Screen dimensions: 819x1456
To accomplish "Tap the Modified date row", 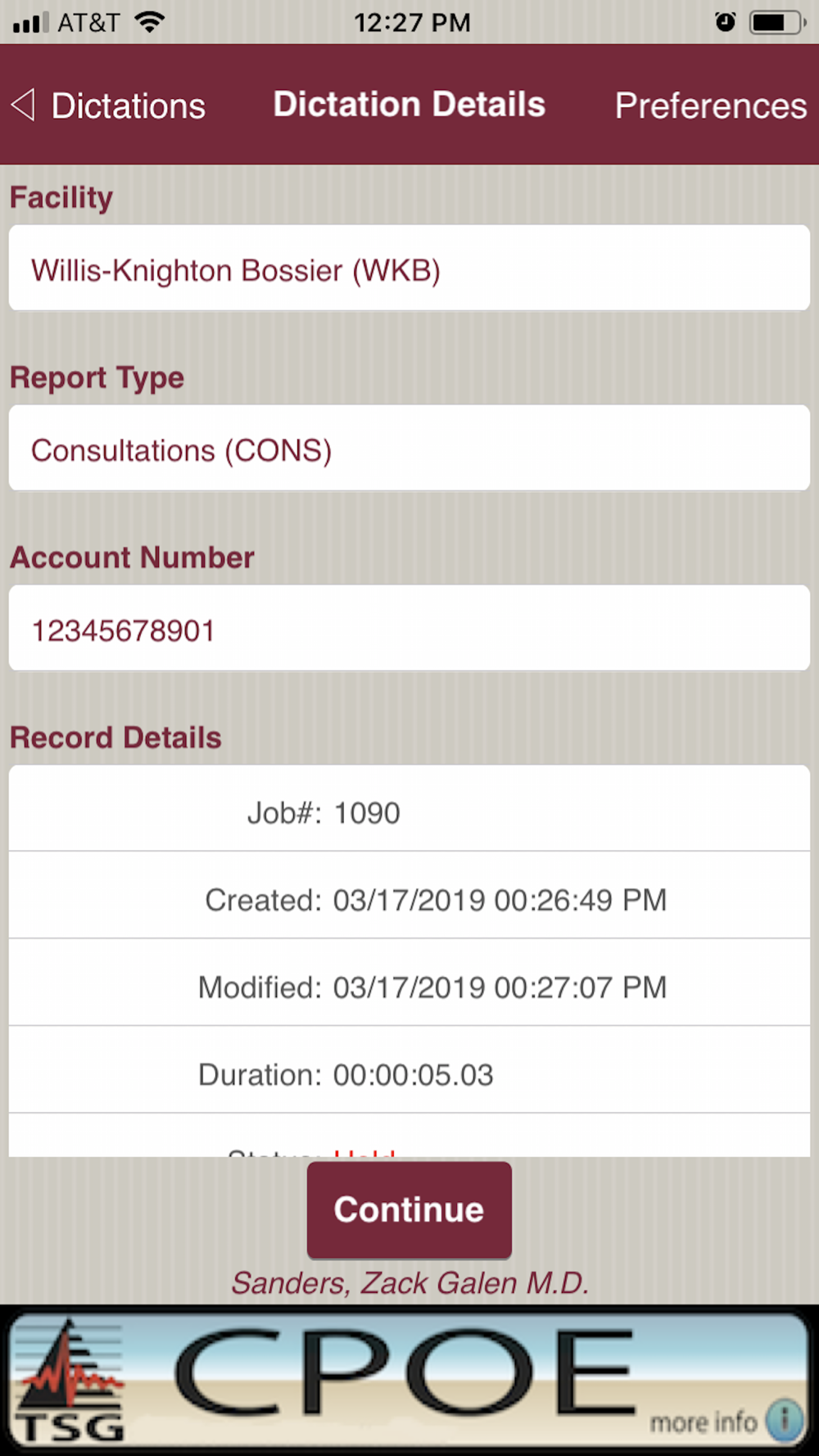I will click(409, 987).
